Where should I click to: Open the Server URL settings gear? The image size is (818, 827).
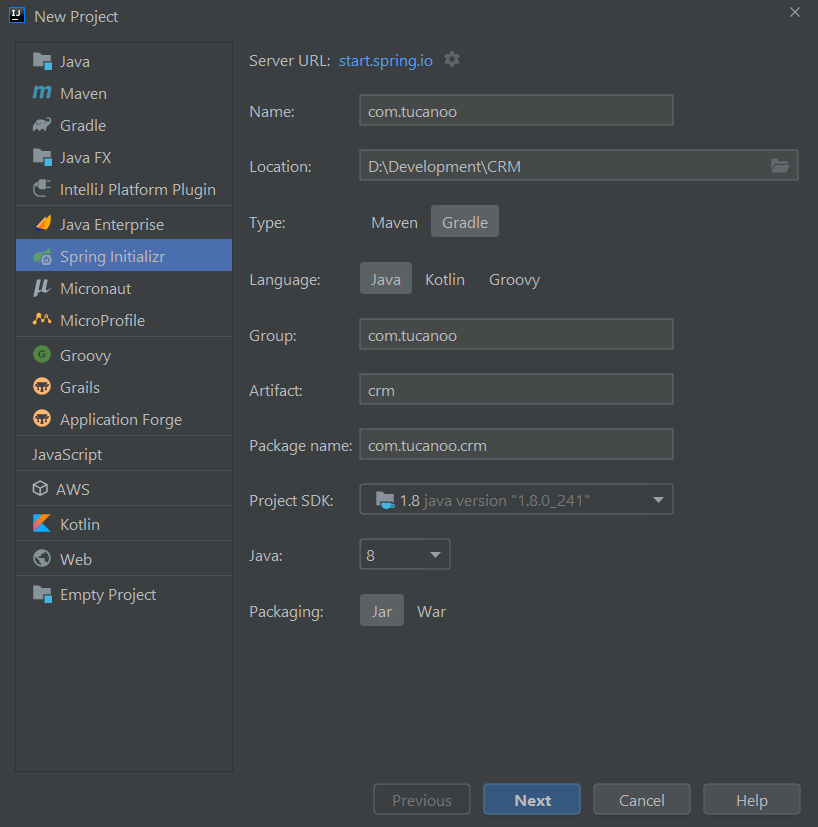point(452,59)
